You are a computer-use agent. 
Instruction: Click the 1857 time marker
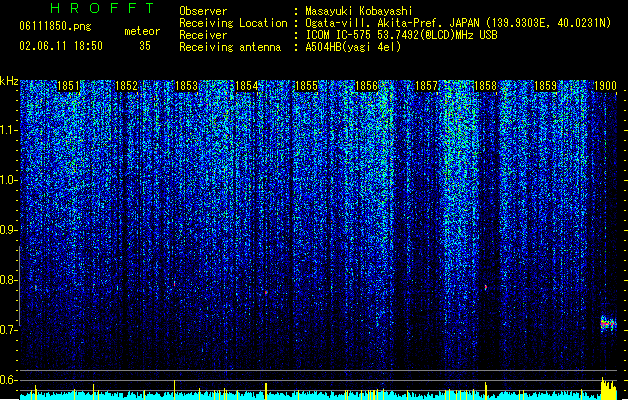pyautogui.click(x=426, y=86)
